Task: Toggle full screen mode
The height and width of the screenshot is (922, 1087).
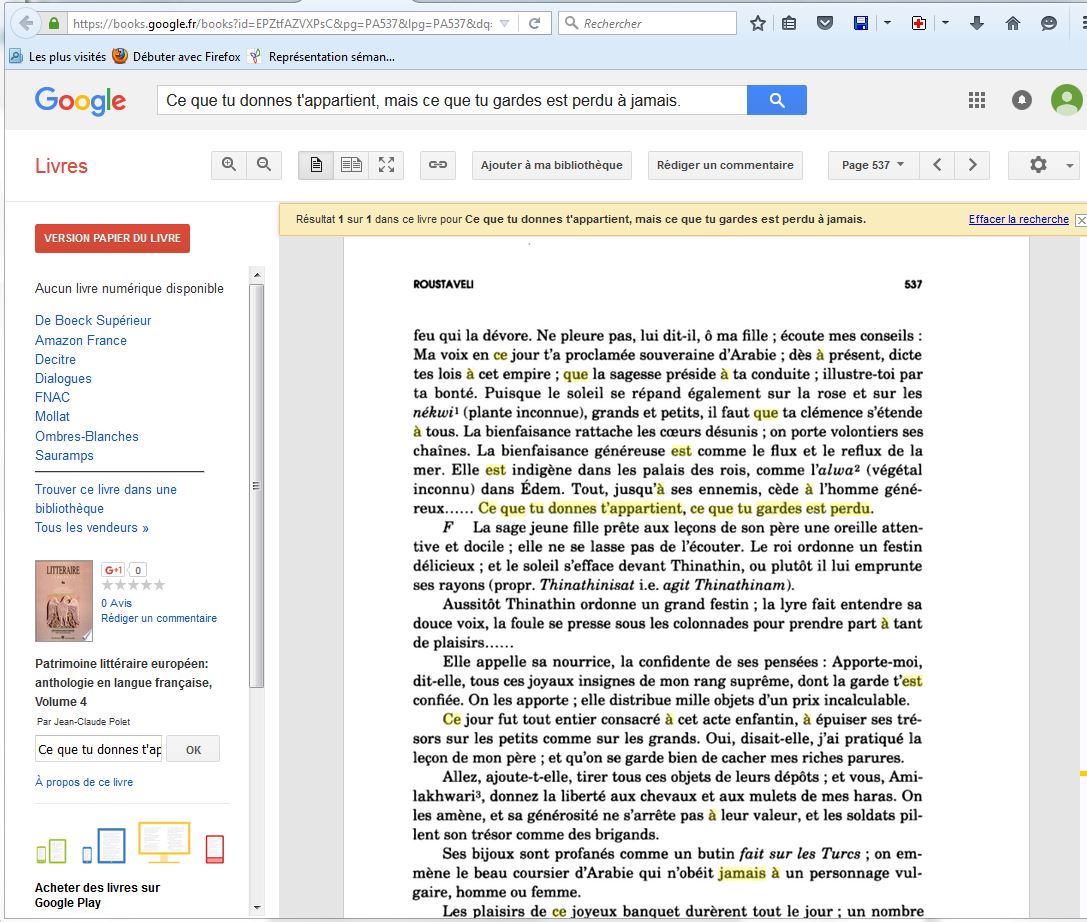Action: (x=386, y=165)
